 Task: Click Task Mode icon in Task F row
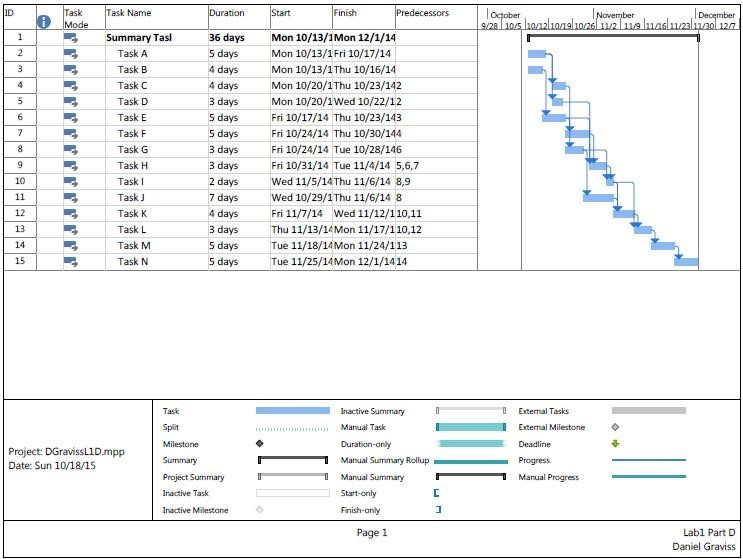71,134
